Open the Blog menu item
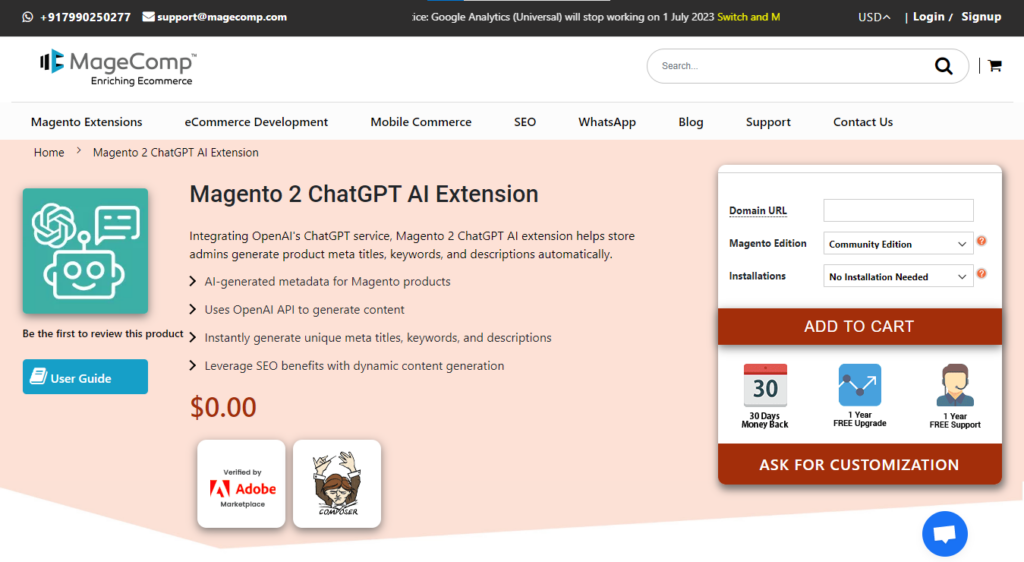 tap(690, 122)
